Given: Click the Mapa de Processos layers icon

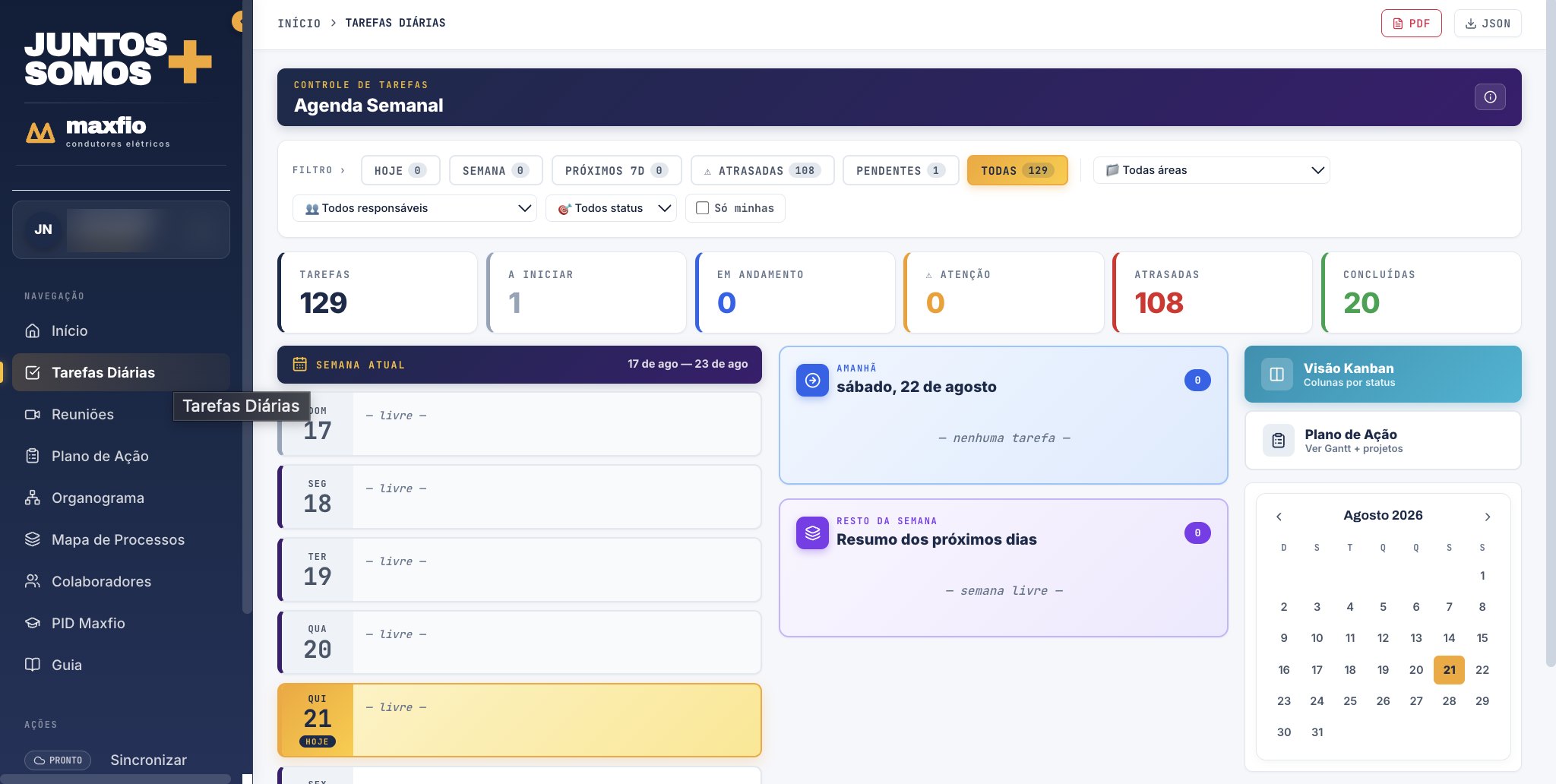Looking at the screenshot, I should point(33,539).
